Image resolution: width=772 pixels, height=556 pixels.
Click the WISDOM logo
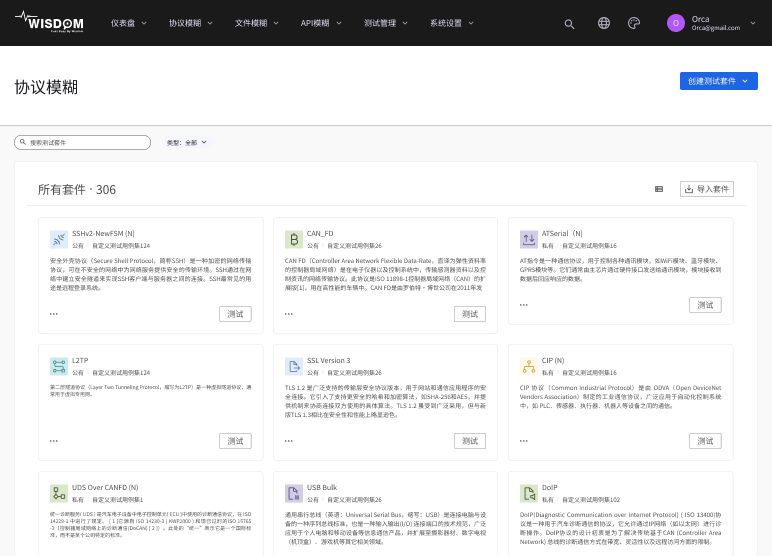(x=49, y=22)
